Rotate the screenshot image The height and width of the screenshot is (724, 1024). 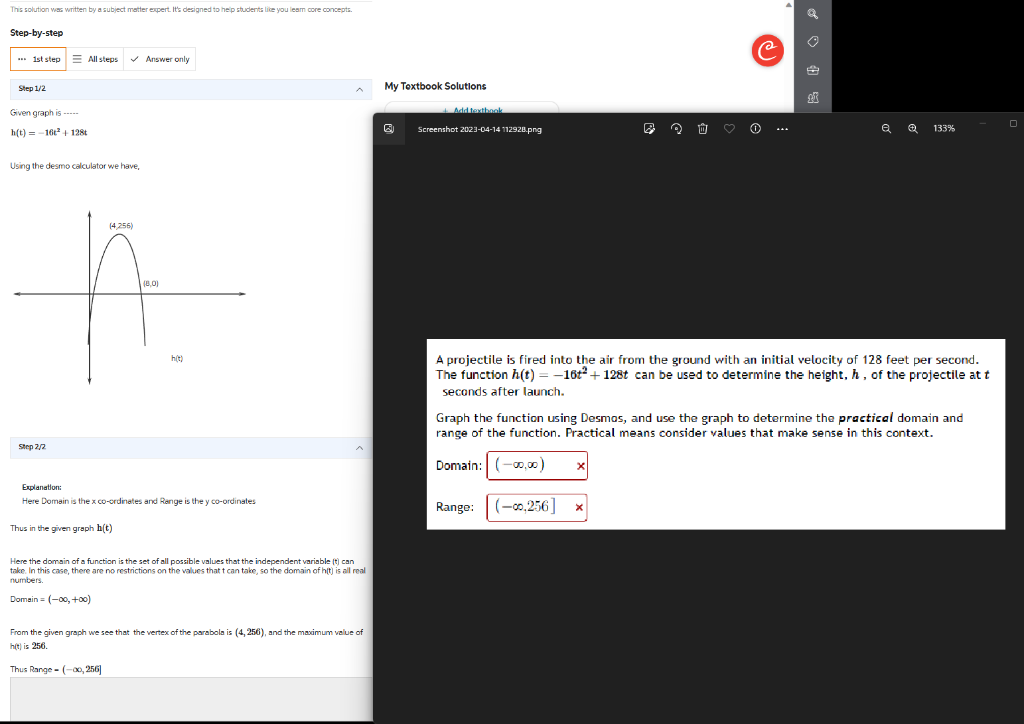tap(676, 128)
